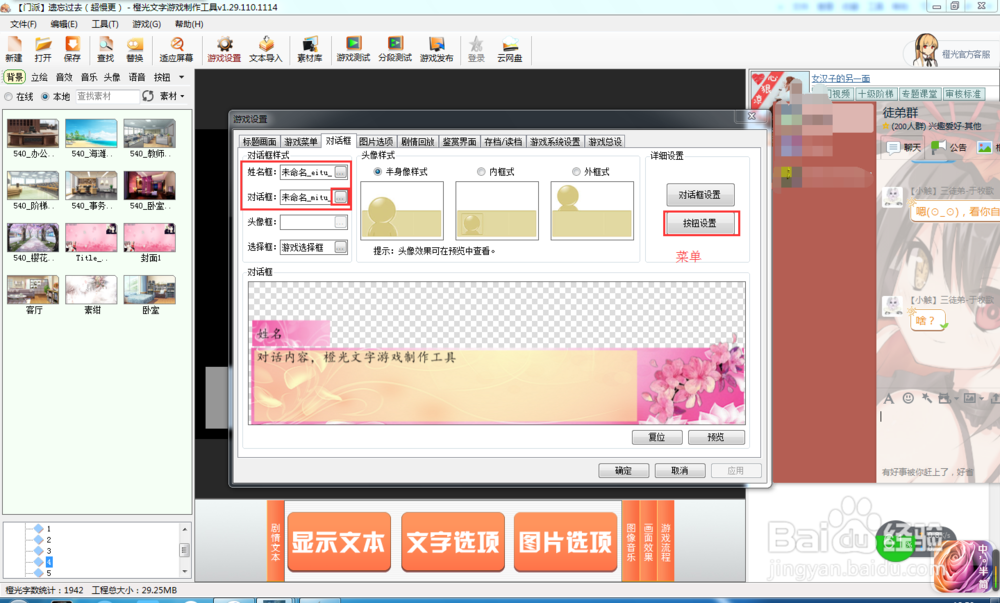Switch head style to 内框式
This screenshot has height=603, width=1000.
tap(479, 172)
